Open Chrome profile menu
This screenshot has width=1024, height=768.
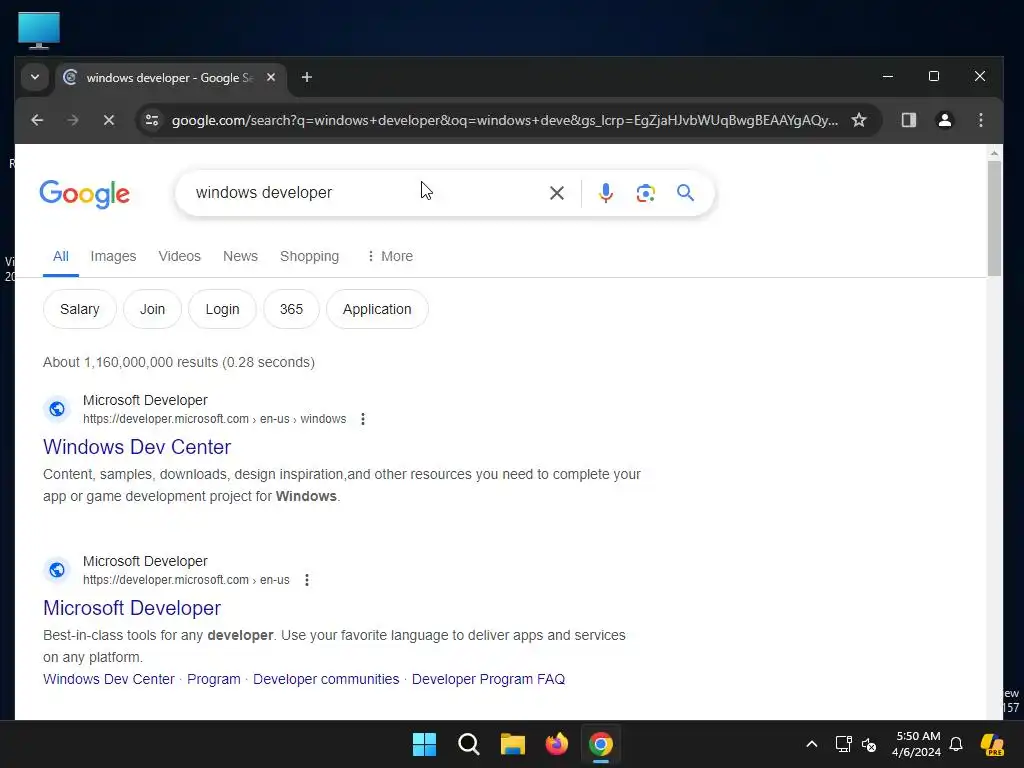[x=944, y=120]
